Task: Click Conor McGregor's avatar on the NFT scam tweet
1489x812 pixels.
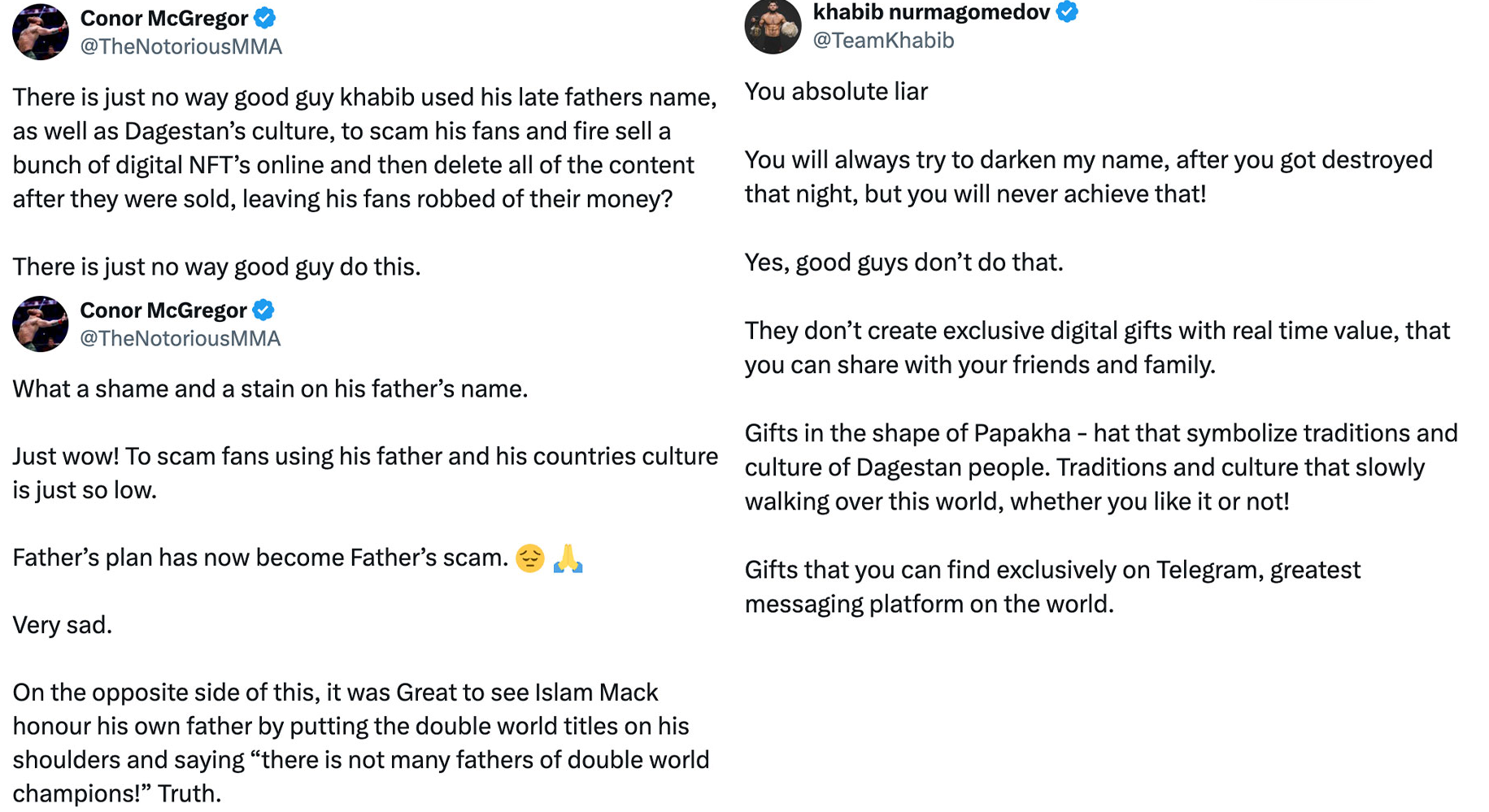Action: click(41, 33)
